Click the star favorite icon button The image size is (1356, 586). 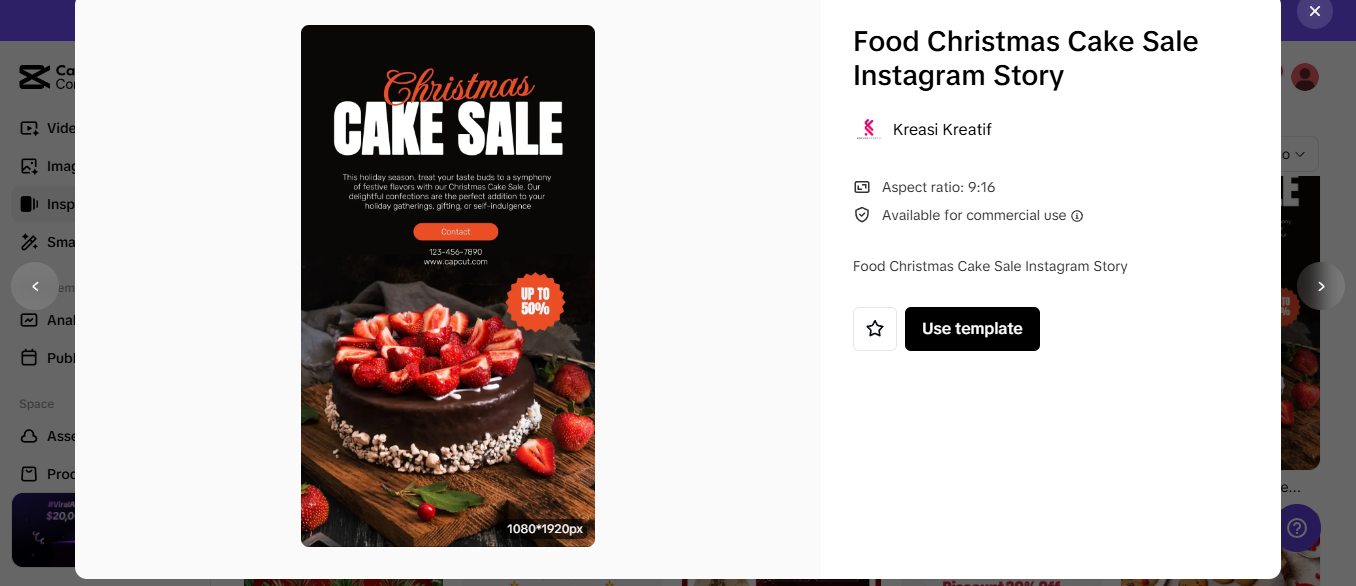tap(875, 329)
